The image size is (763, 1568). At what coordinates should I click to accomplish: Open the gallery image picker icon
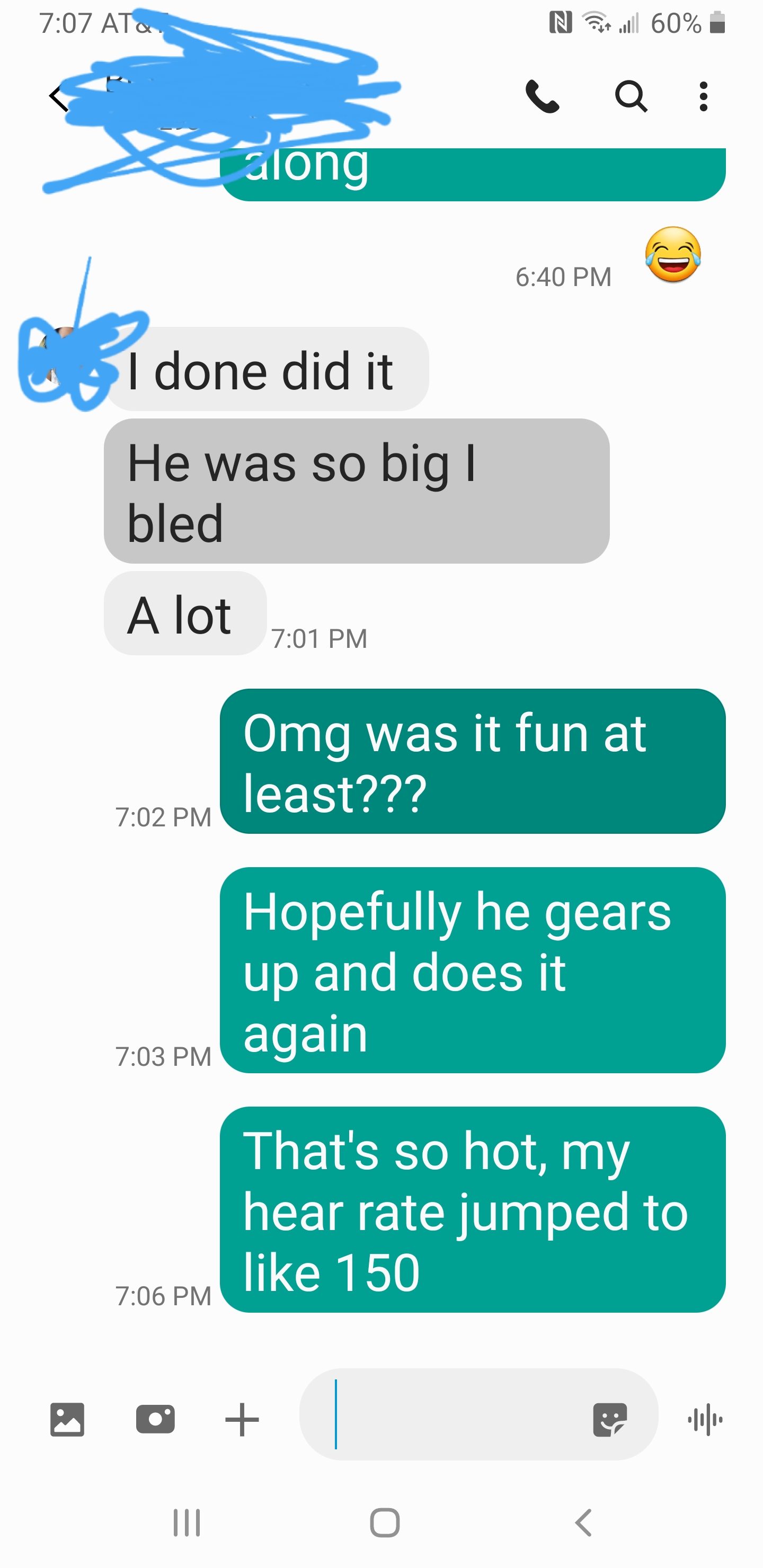(x=67, y=1420)
